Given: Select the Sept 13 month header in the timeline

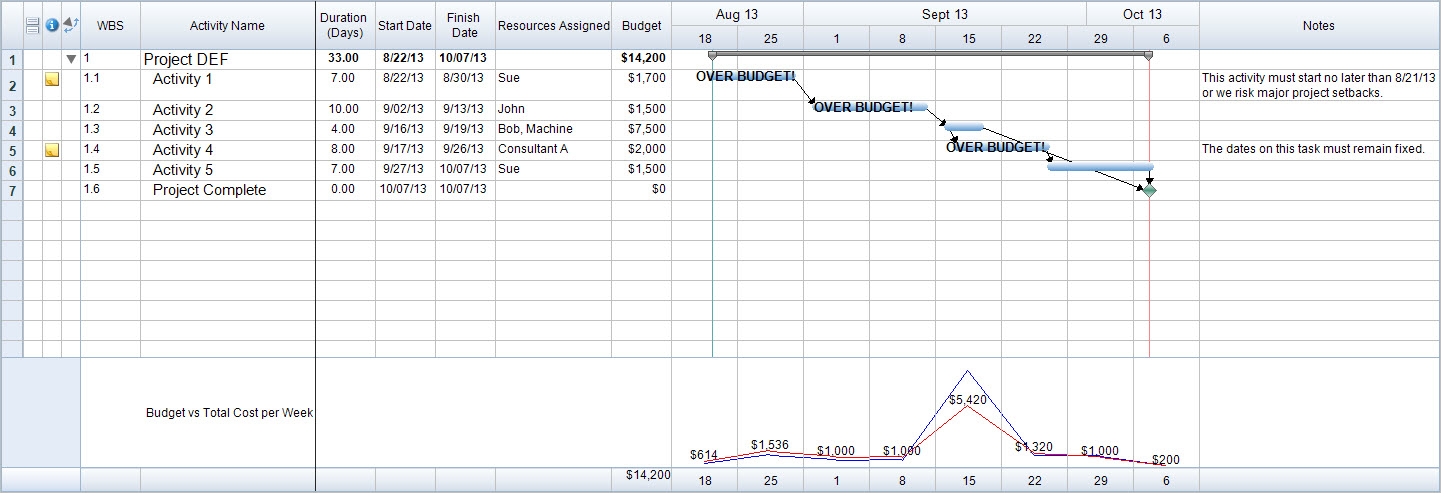Looking at the screenshot, I should coord(944,14).
